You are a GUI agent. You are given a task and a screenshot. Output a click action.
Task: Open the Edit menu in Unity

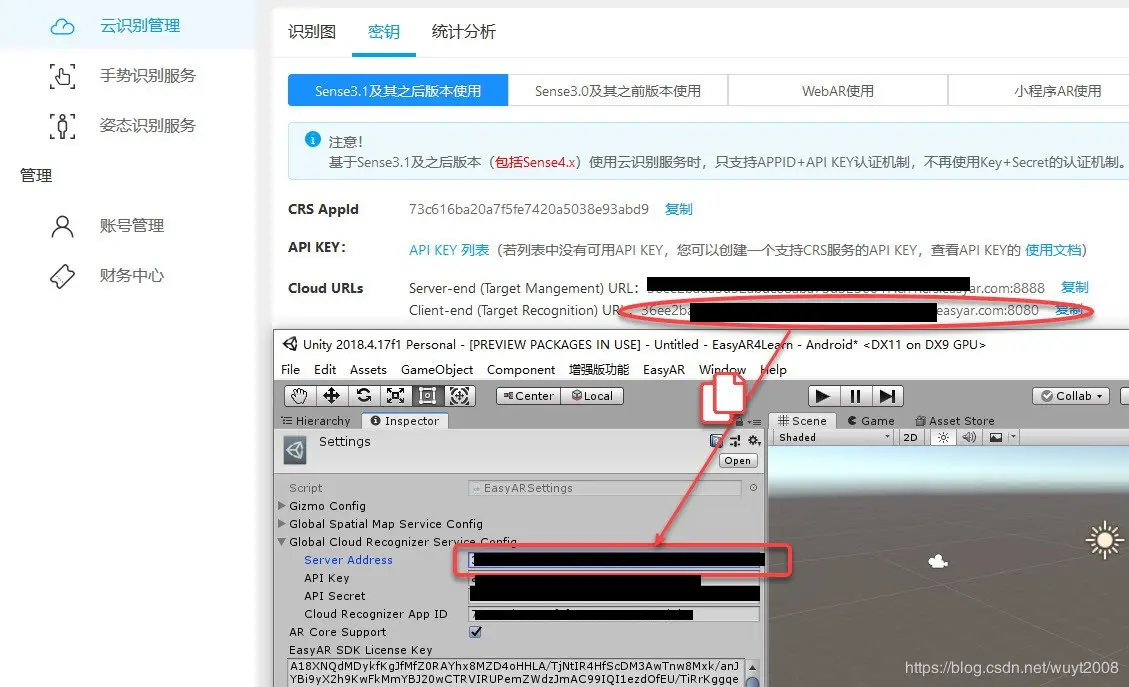(325, 369)
